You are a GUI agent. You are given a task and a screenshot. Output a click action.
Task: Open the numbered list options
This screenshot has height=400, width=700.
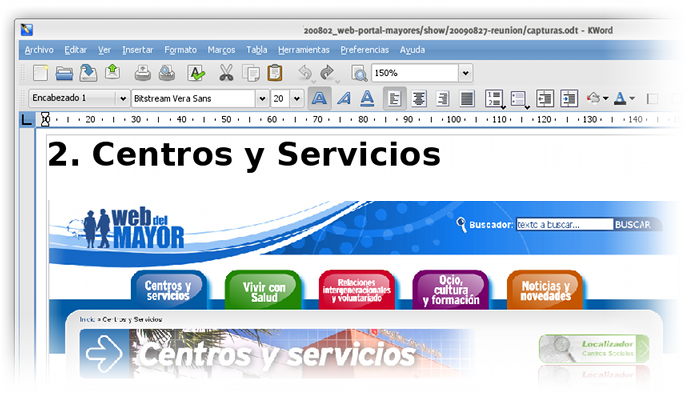(x=495, y=99)
